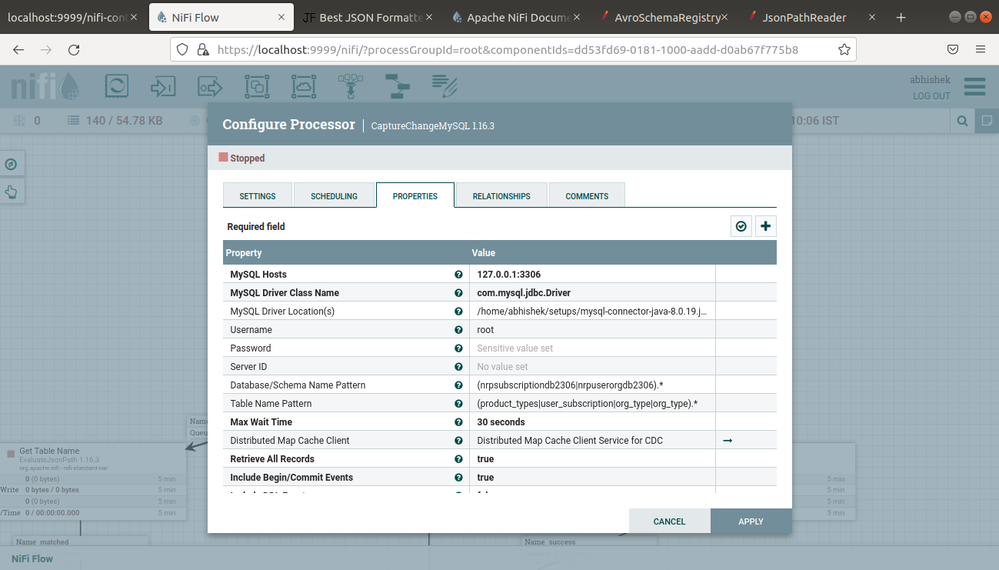Click the LOG OUT link
The height and width of the screenshot is (570, 999).
pos(931,96)
